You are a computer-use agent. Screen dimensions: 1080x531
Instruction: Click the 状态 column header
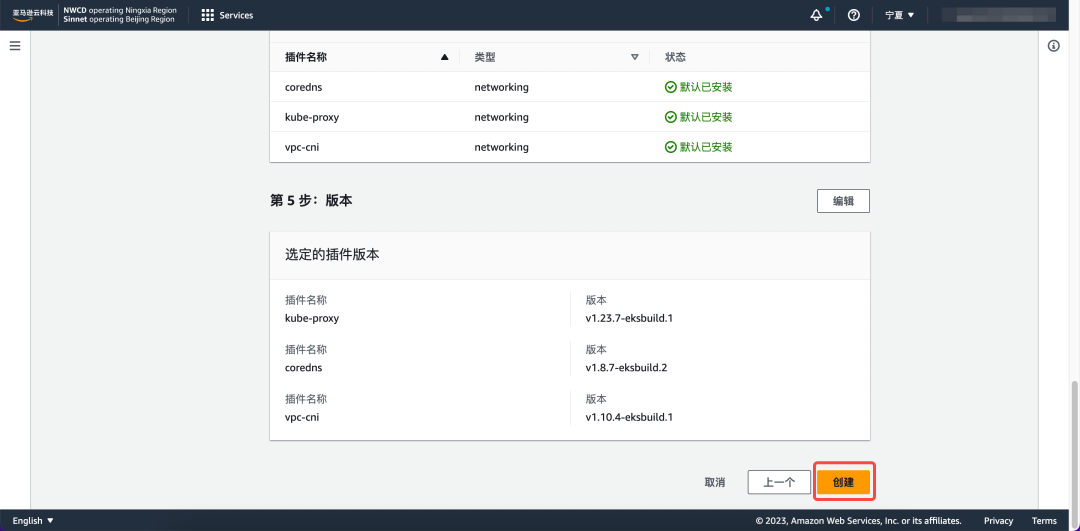click(675, 57)
